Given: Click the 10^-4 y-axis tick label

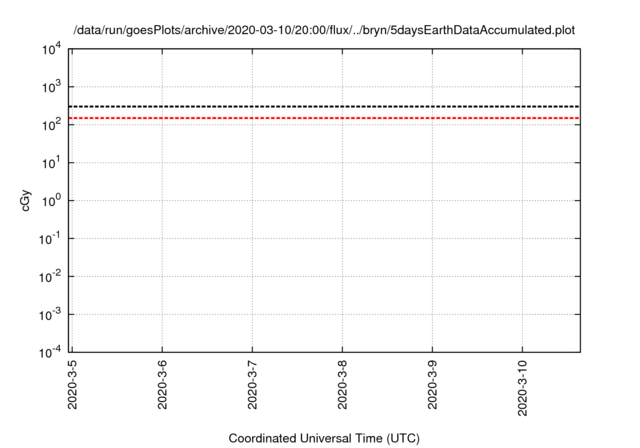Looking at the screenshot, I should tap(50, 352).
